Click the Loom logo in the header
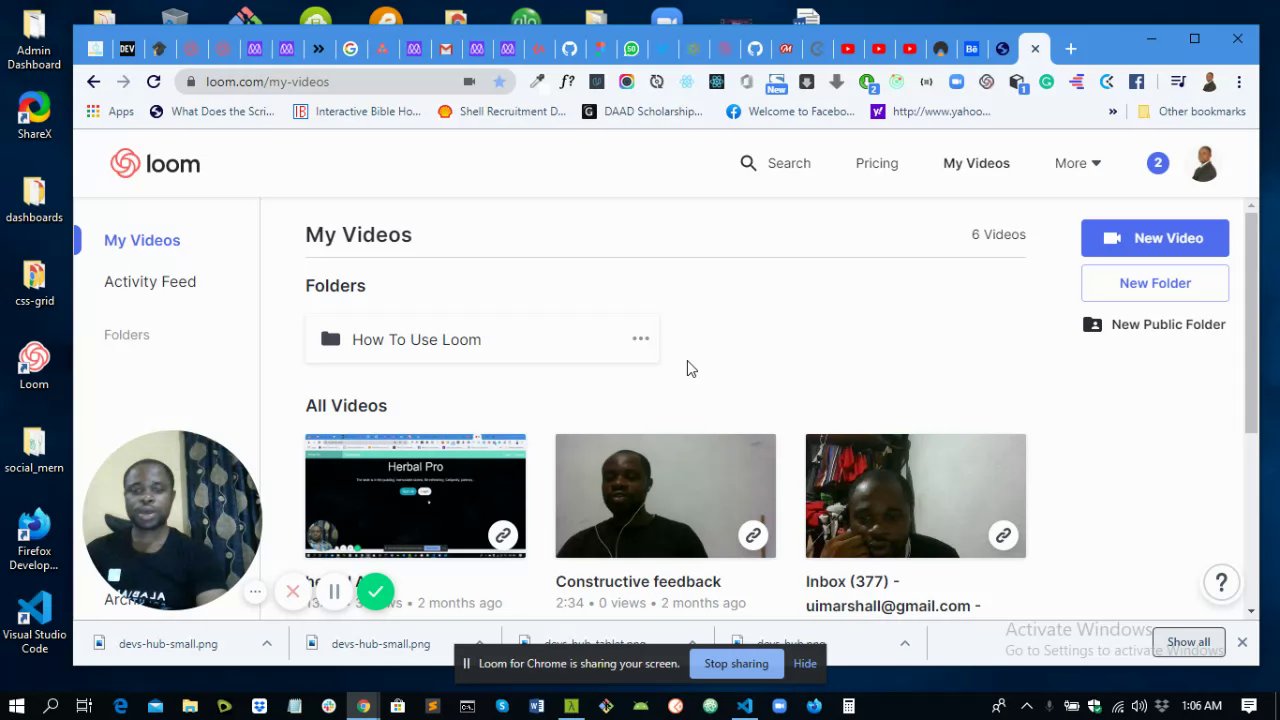1280x720 pixels. point(155,163)
